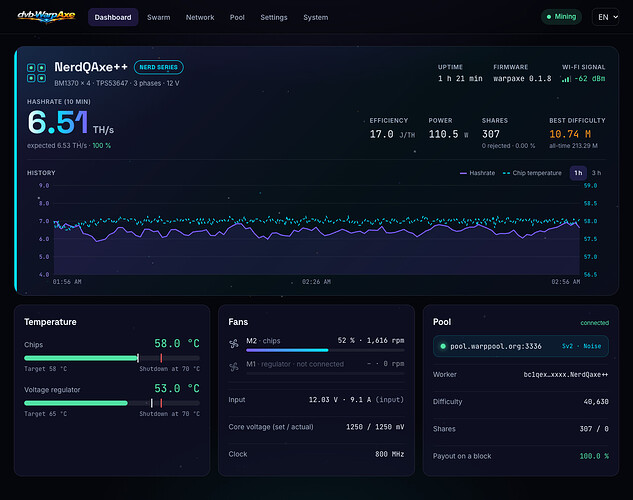
Task: Click the expected 6.53 TH/s text
Action: [x=57, y=146]
